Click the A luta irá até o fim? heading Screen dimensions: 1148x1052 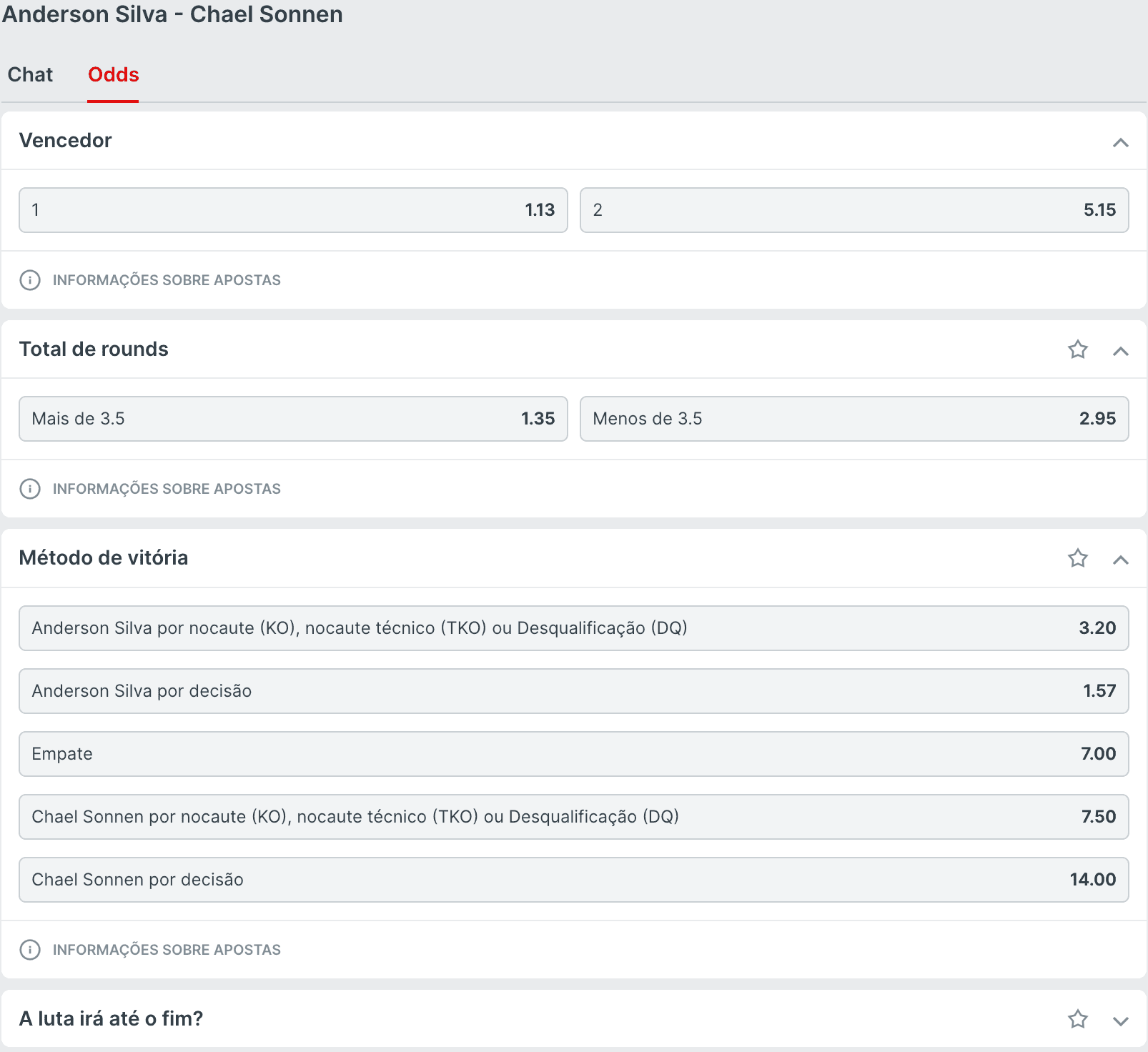point(111,1018)
